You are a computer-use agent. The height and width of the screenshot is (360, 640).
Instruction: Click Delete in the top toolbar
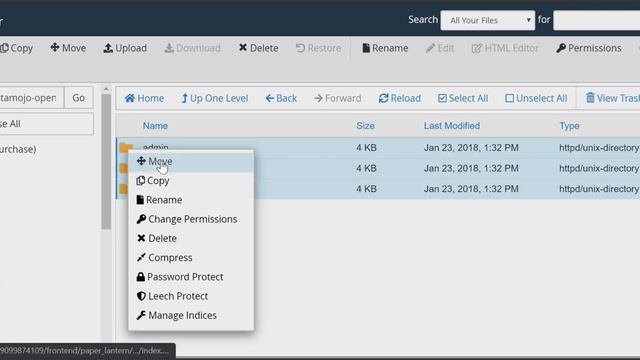coord(258,48)
